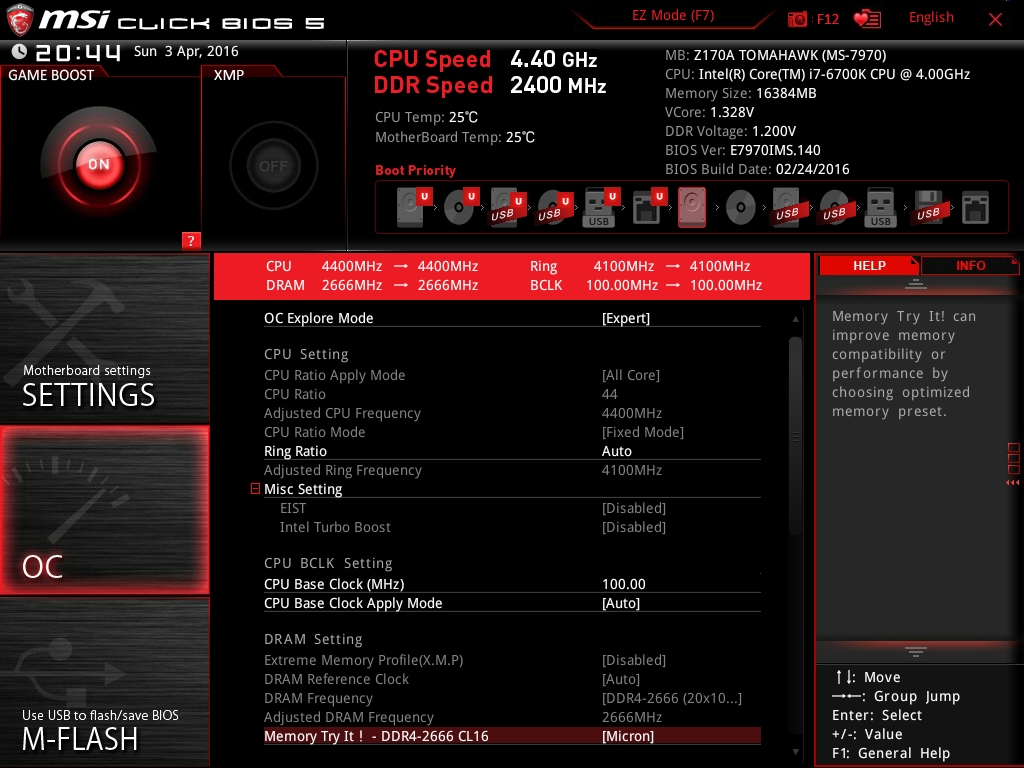
Task: Select the USB floppy disk boot icon
Action: coord(928,207)
